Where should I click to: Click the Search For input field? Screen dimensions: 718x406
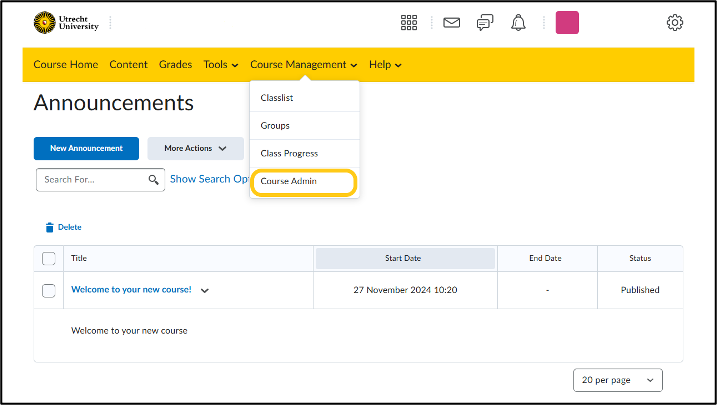click(100, 180)
